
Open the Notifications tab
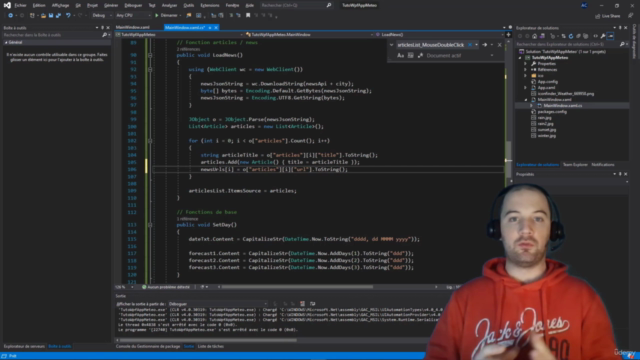tap(603, 165)
